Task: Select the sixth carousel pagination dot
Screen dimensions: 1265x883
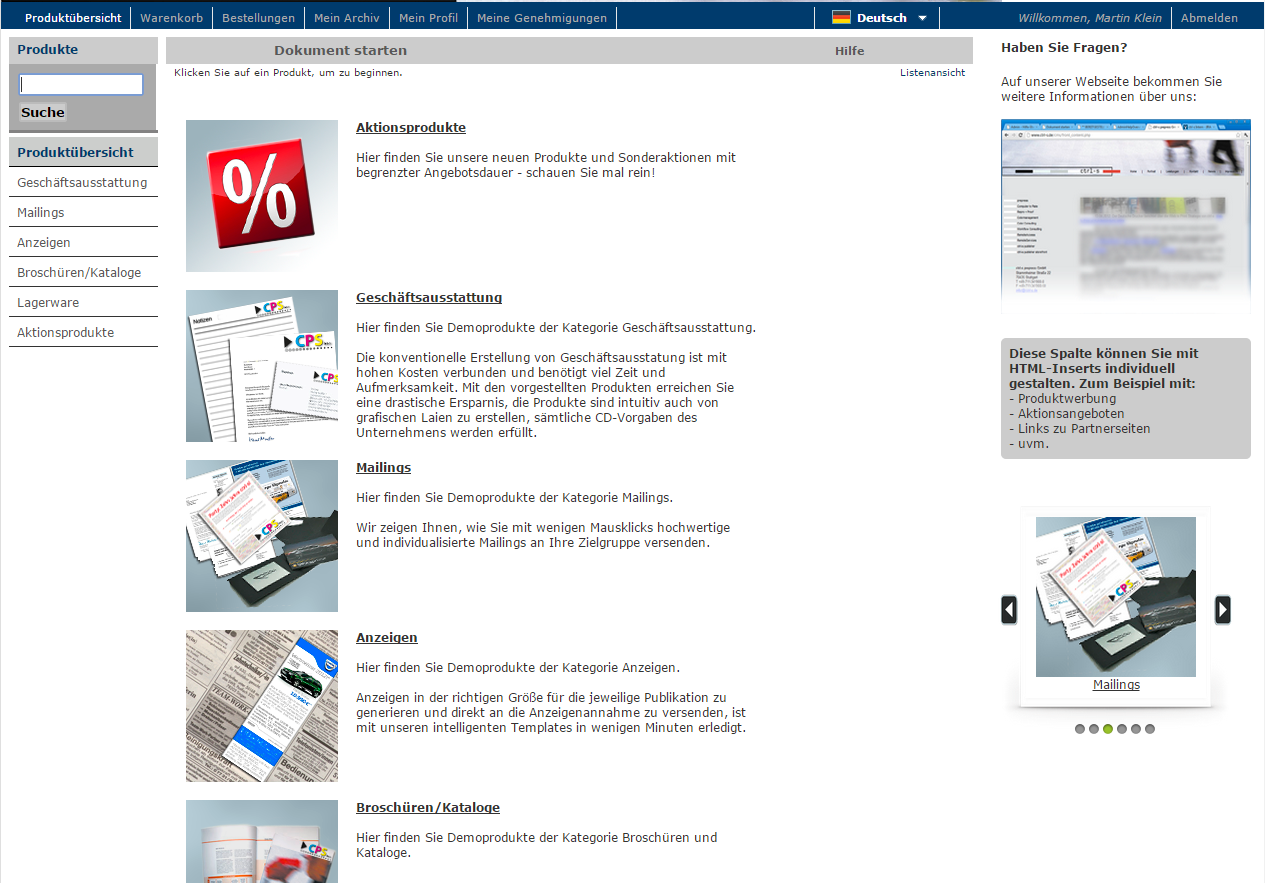Action: [1150, 729]
